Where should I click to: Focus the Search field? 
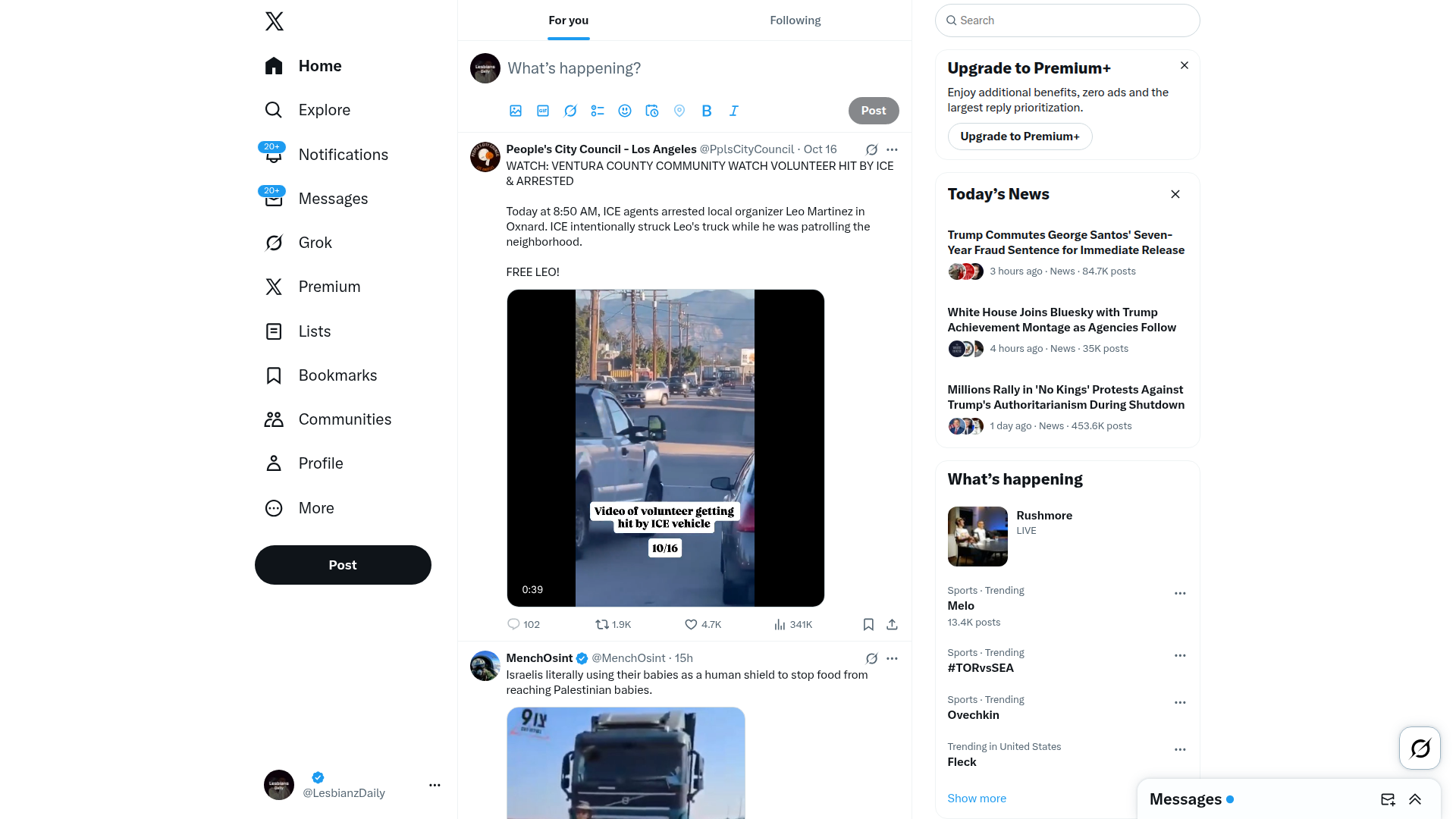[1068, 20]
